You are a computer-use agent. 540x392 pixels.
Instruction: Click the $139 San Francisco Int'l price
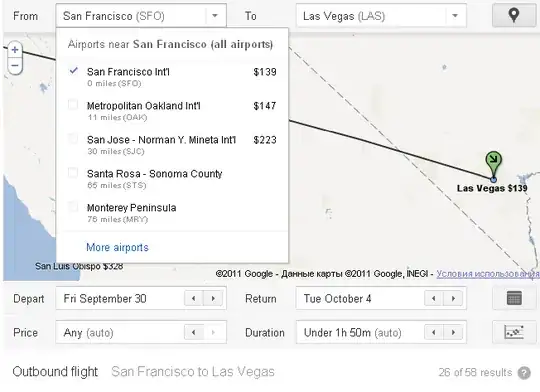pyautogui.click(x=265, y=72)
